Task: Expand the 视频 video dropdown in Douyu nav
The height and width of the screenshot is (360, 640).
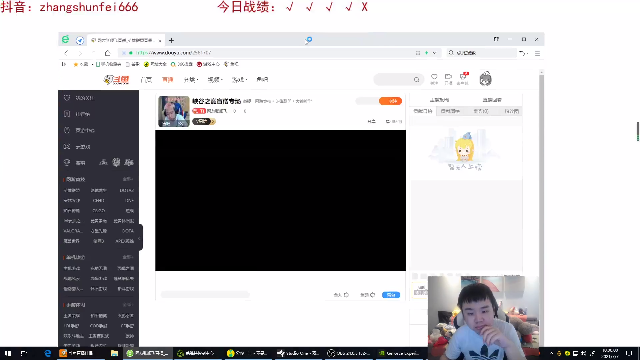Action: tap(215, 80)
